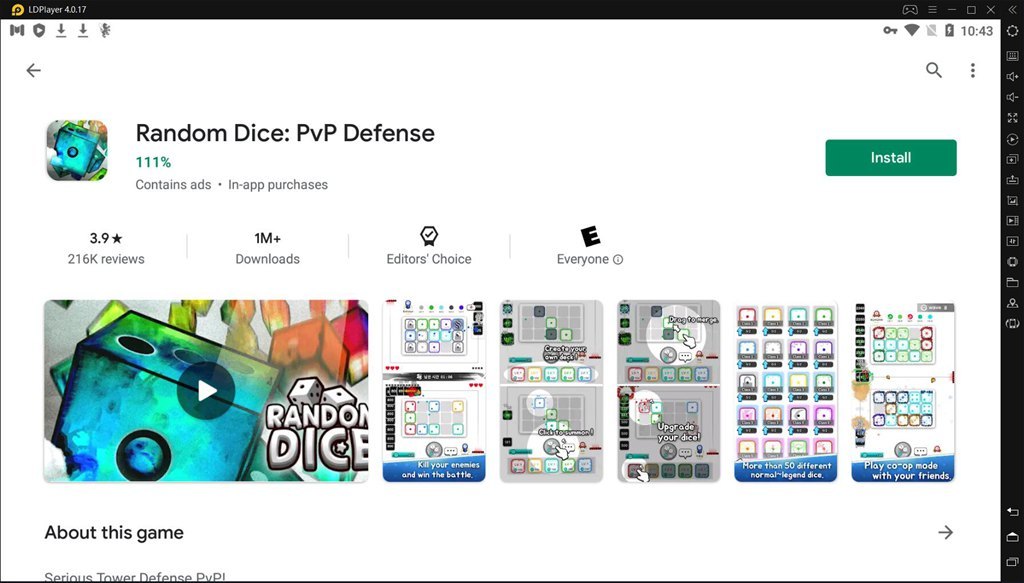1024x583 pixels.
Task: Click the 'In-app purchases' label
Action: (x=278, y=185)
